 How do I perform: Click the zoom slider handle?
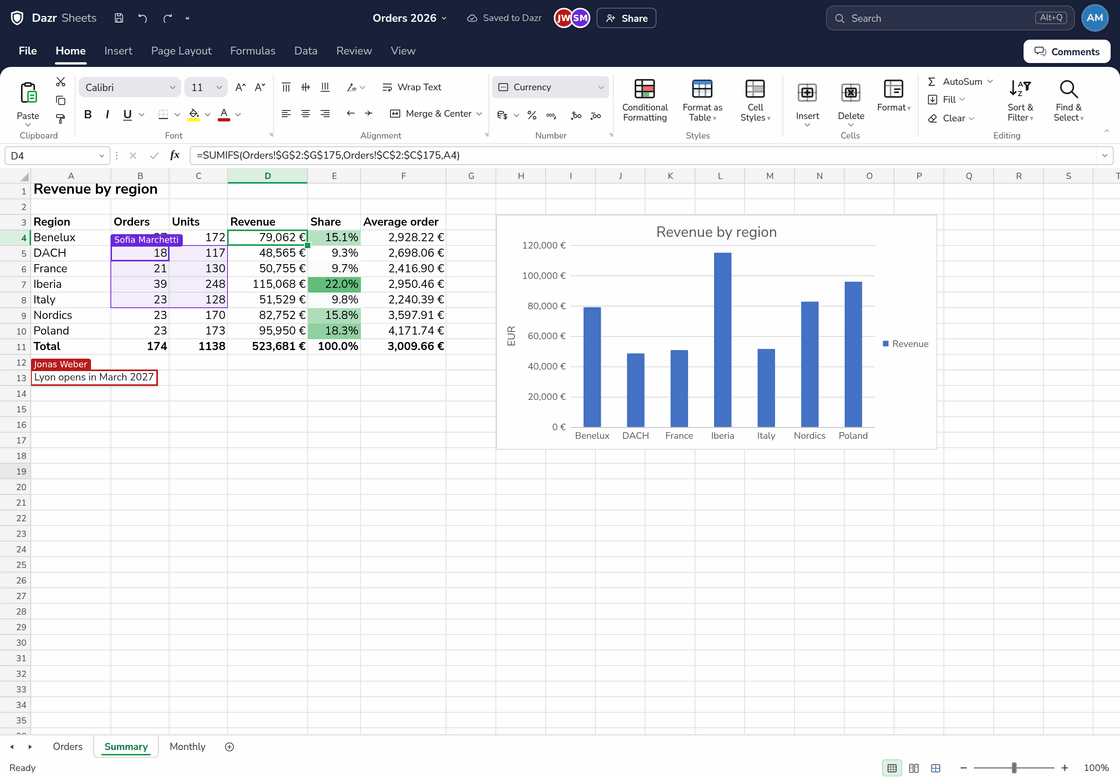click(1014, 768)
